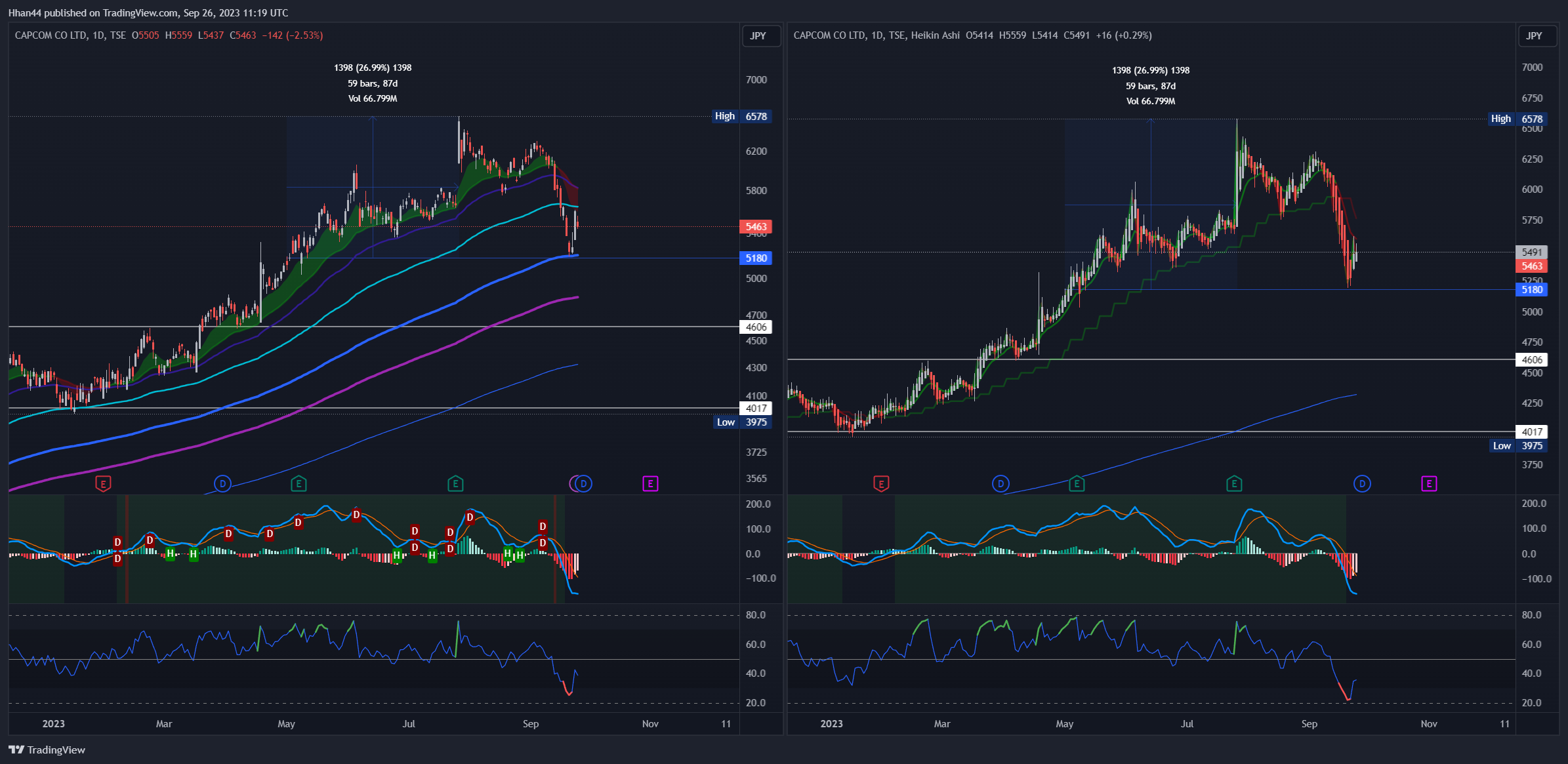Click Low 3975 label on left chart

[743, 422]
